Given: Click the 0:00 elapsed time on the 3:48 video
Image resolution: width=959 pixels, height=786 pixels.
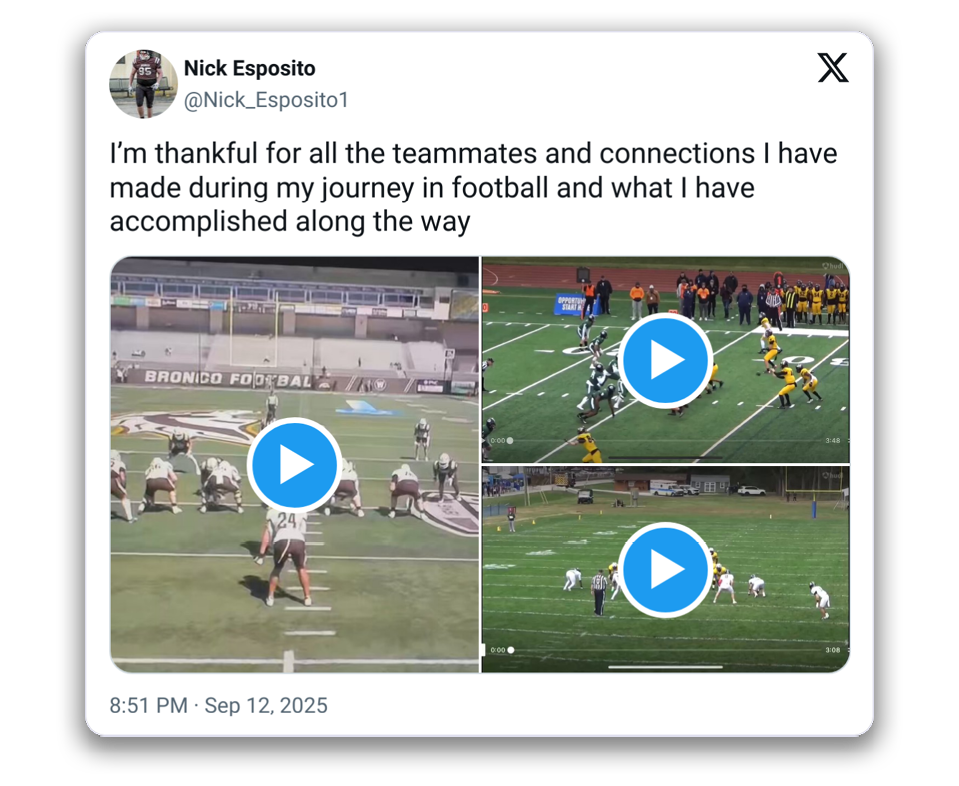Looking at the screenshot, I should 498,440.
